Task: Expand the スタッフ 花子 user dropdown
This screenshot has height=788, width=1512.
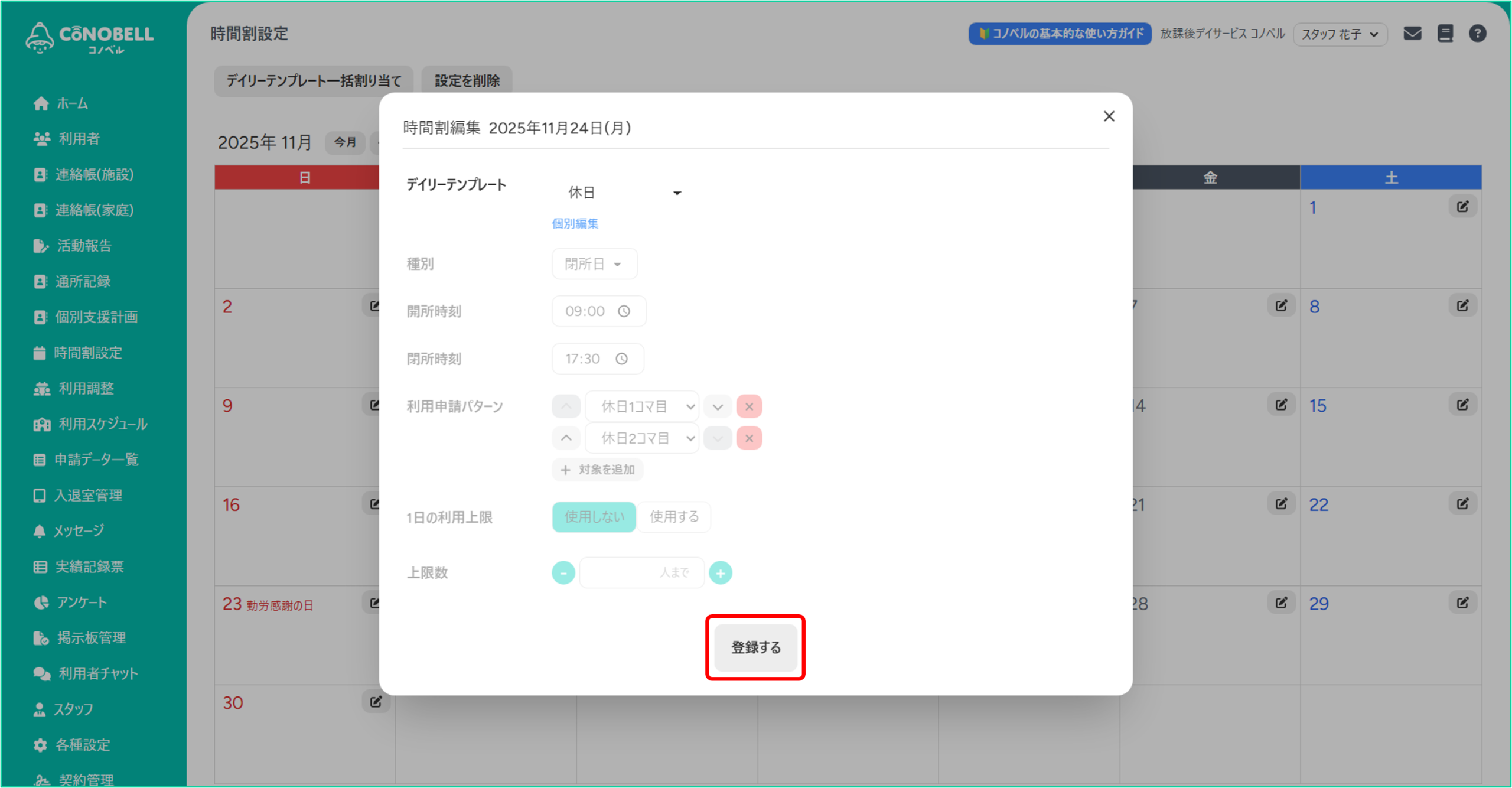Action: 1340,34
